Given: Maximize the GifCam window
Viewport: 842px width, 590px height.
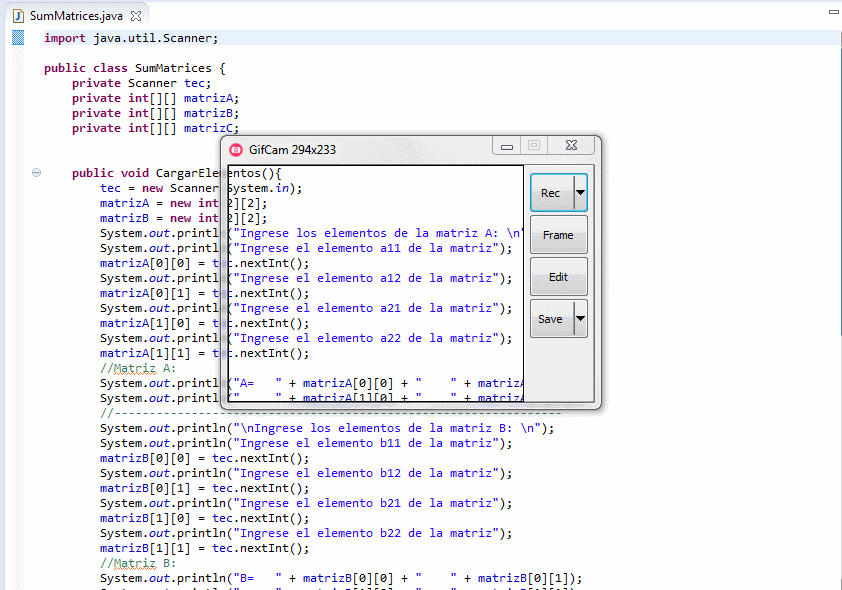Looking at the screenshot, I should point(534,146).
